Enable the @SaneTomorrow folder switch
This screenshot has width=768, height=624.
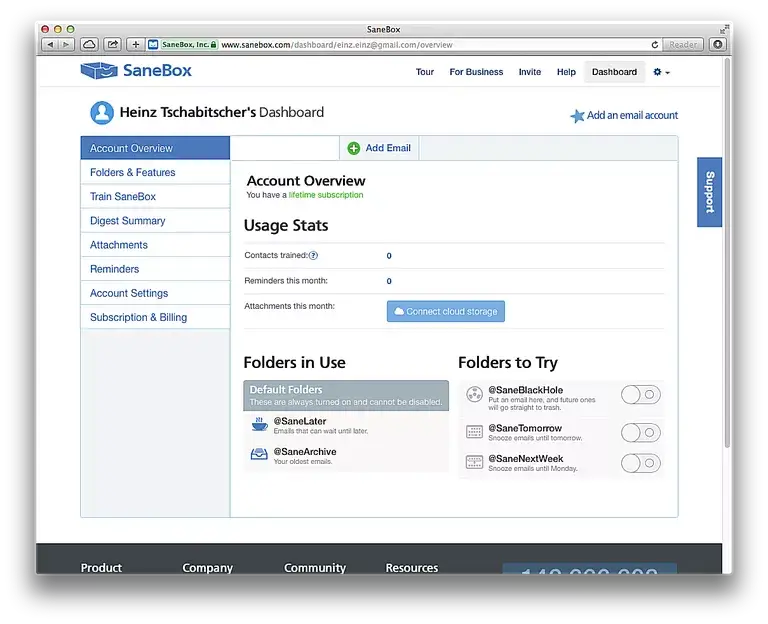(641, 432)
